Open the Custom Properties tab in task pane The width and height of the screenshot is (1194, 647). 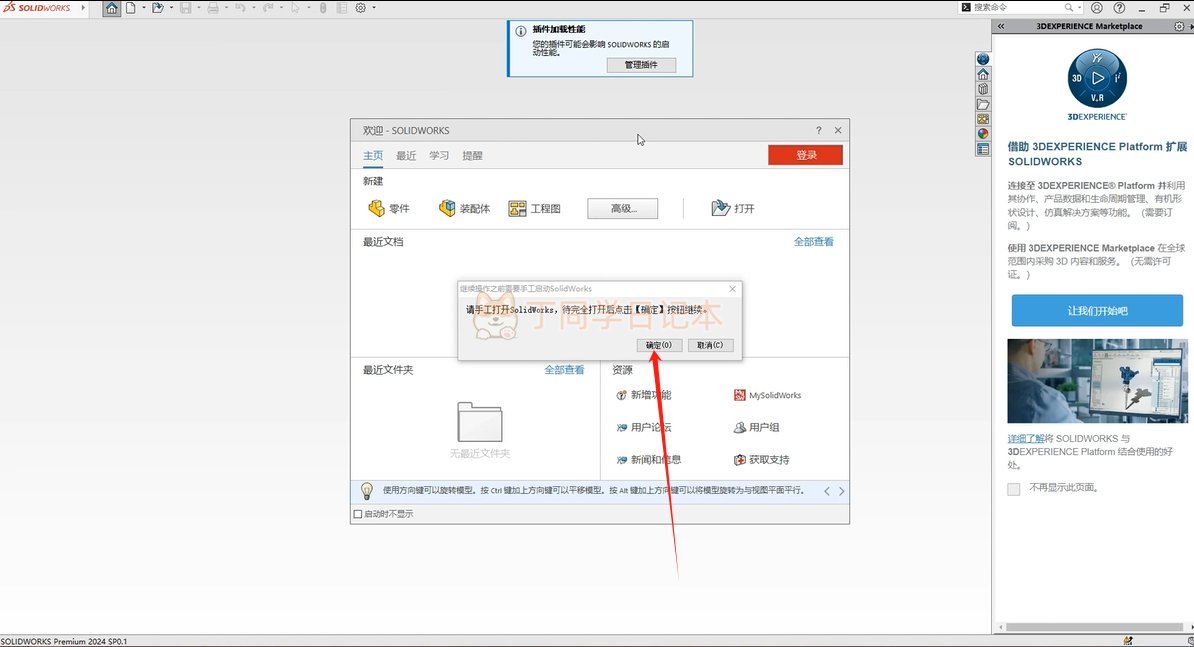(x=983, y=149)
